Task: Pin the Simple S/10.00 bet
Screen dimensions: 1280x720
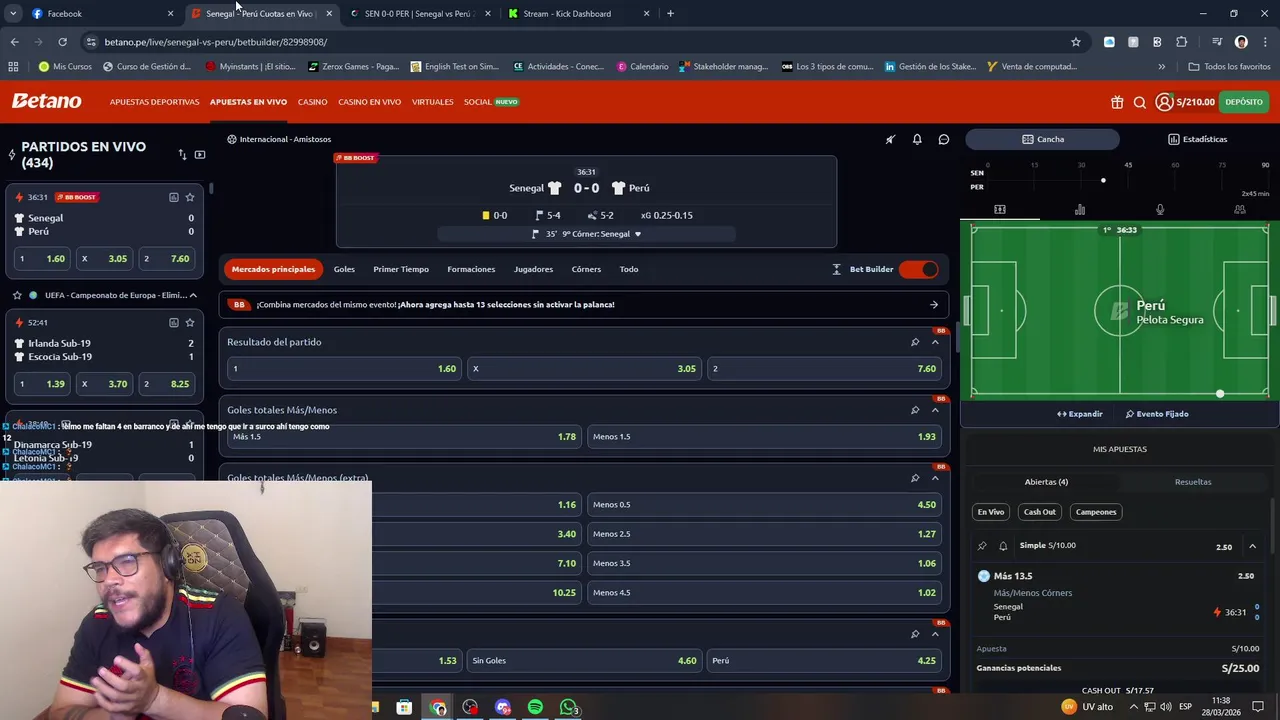Action: (x=982, y=546)
